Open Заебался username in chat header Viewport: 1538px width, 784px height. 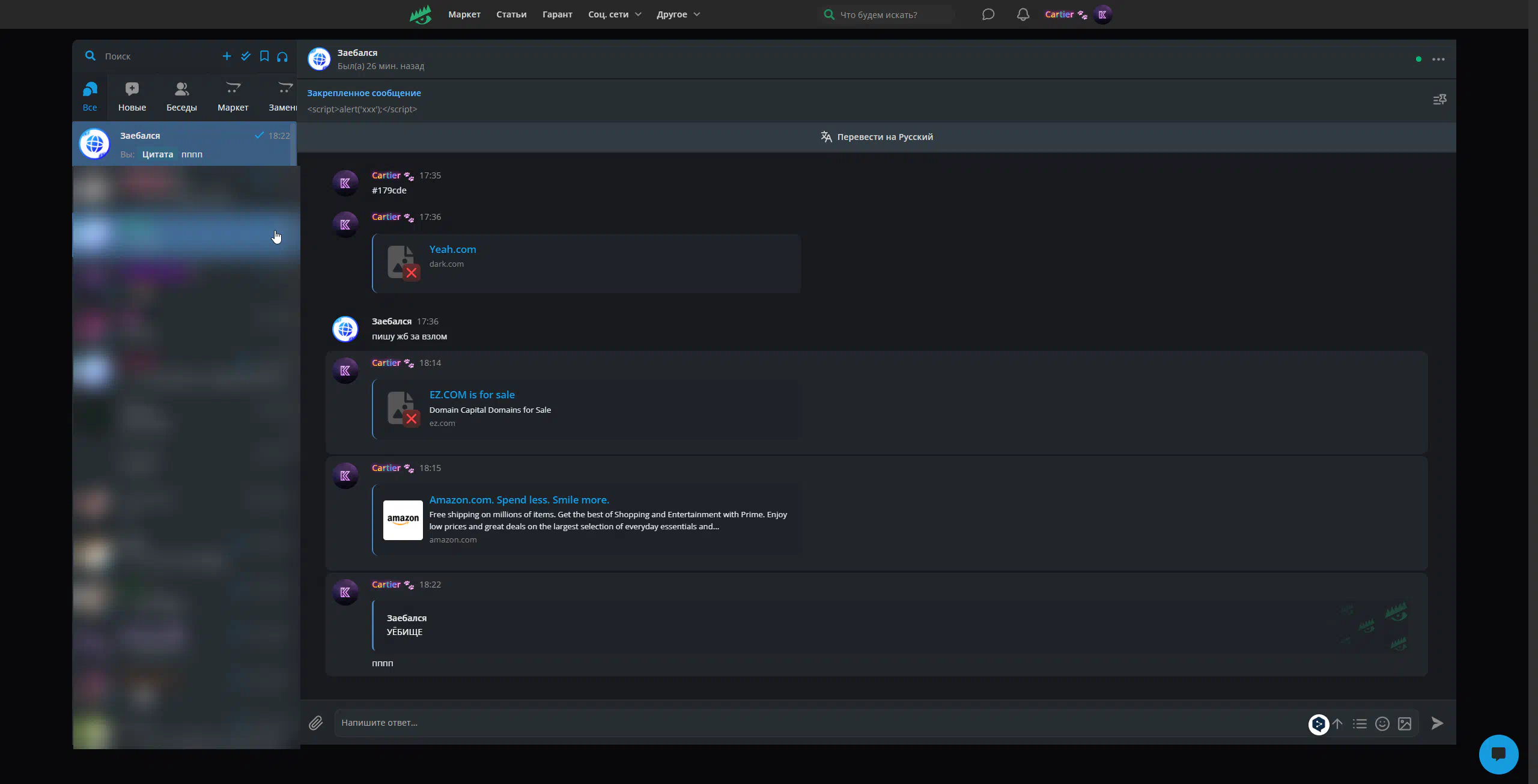tap(357, 53)
